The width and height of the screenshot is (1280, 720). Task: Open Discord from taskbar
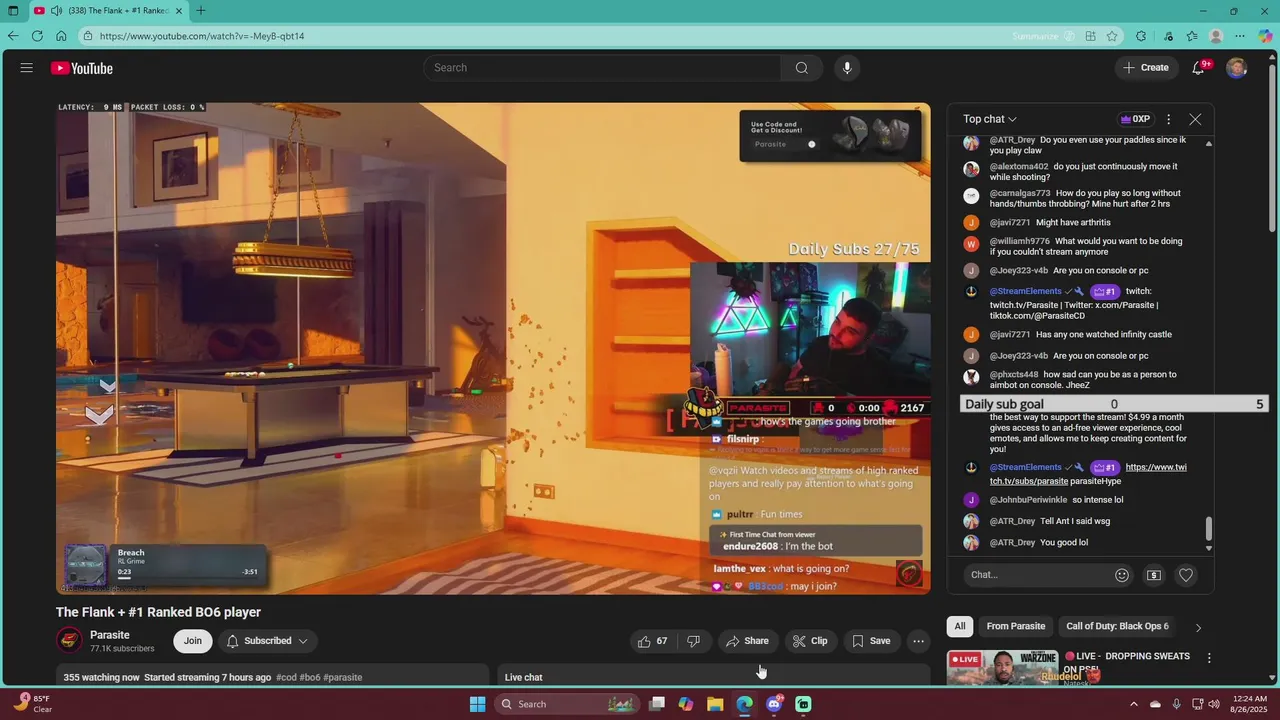tap(774, 704)
